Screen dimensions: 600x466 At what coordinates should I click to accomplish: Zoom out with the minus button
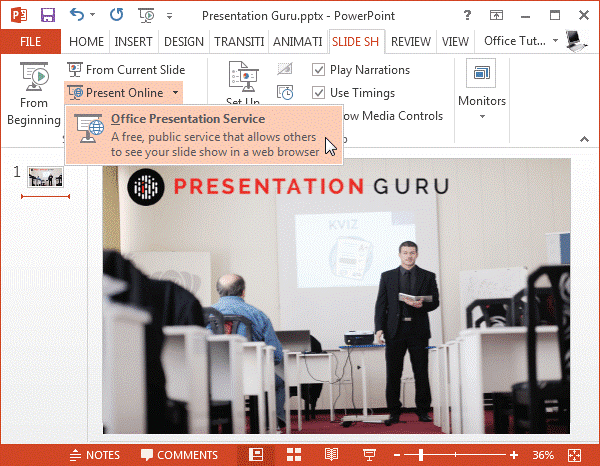[397, 455]
